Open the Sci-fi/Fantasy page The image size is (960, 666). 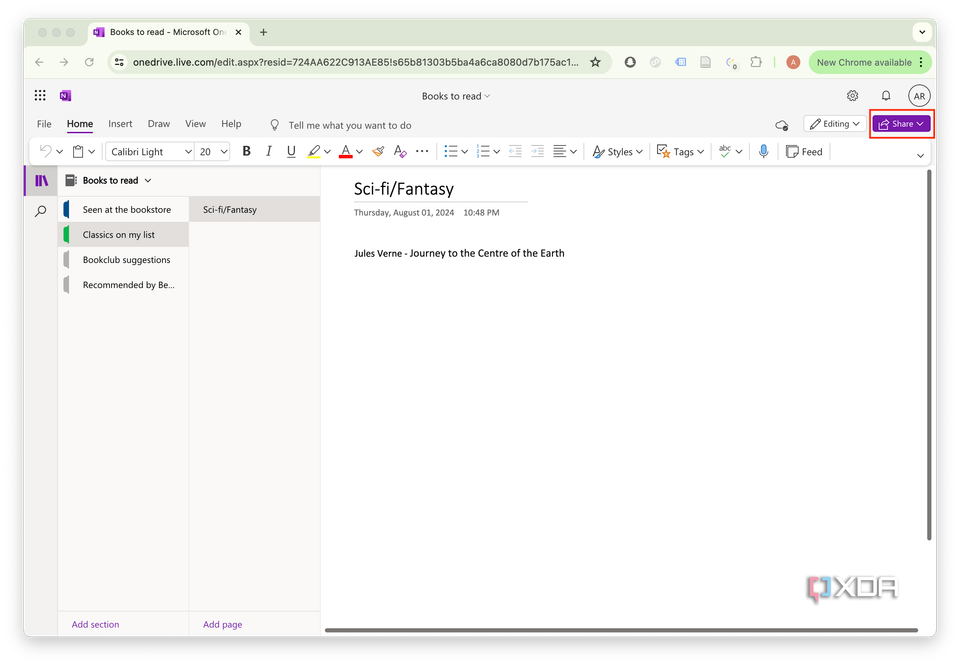pos(229,209)
